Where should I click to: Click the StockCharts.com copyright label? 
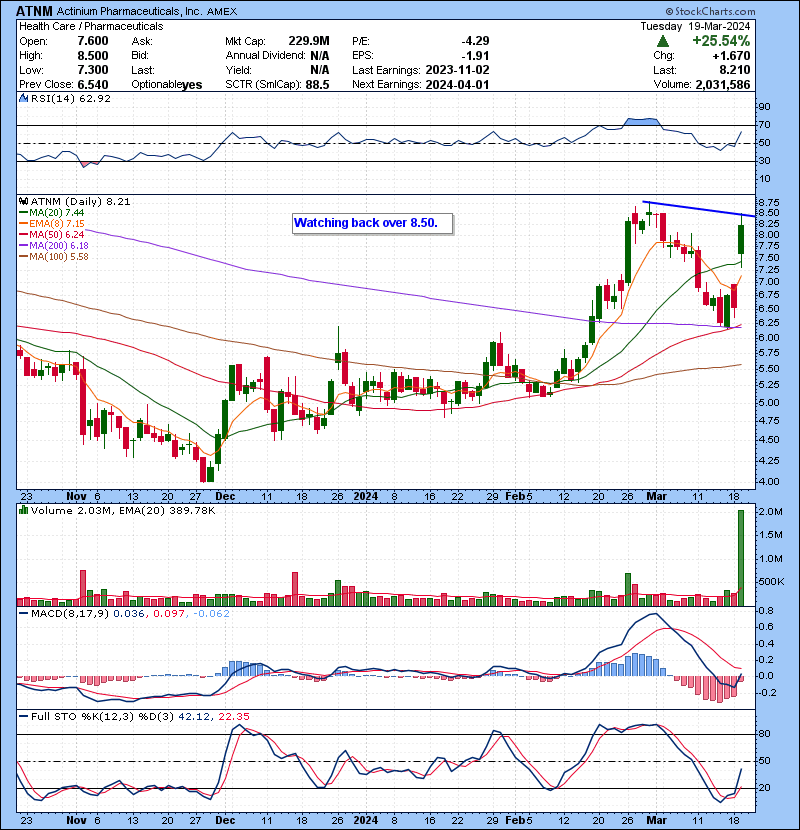pyautogui.click(x=711, y=11)
